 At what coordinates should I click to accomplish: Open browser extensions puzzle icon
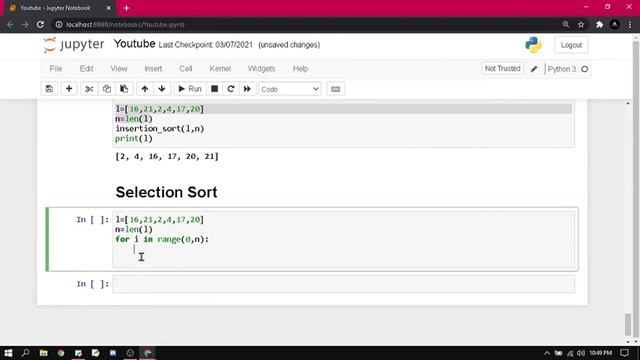(x=599, y=24)
